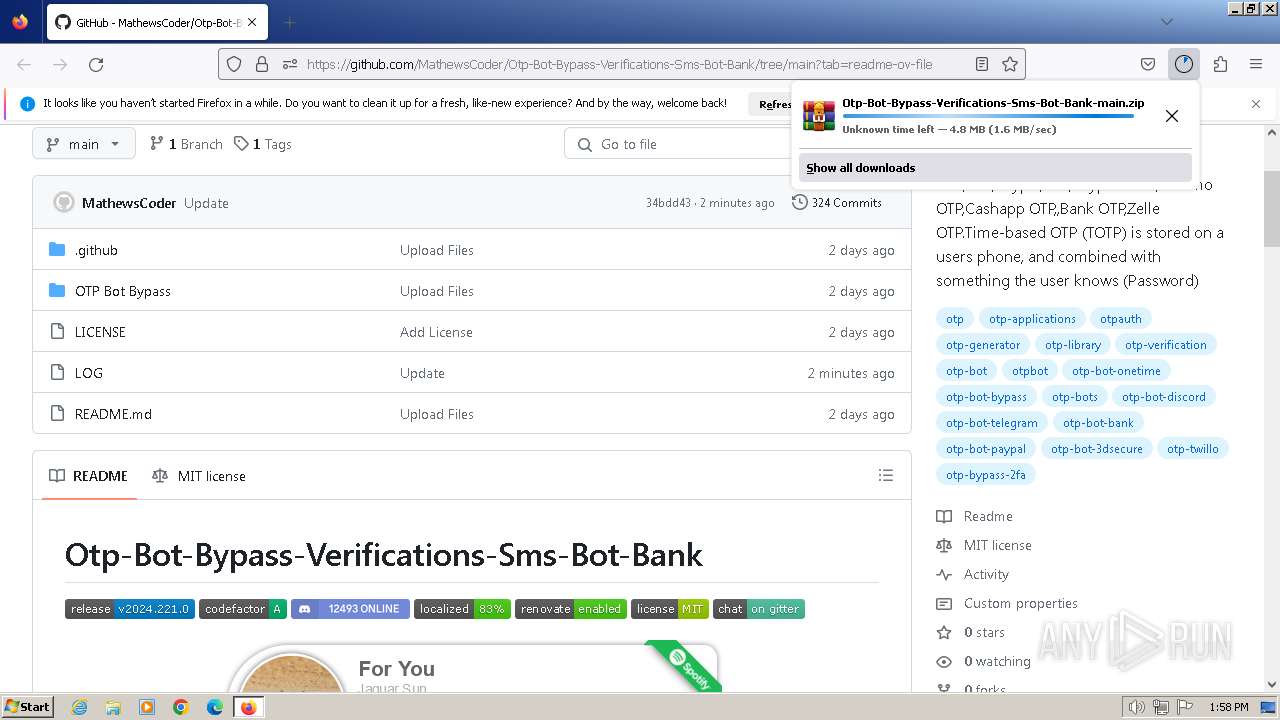Show all downloads
This screenshot has width=1280, height=720.
click(x=995, y=168)
